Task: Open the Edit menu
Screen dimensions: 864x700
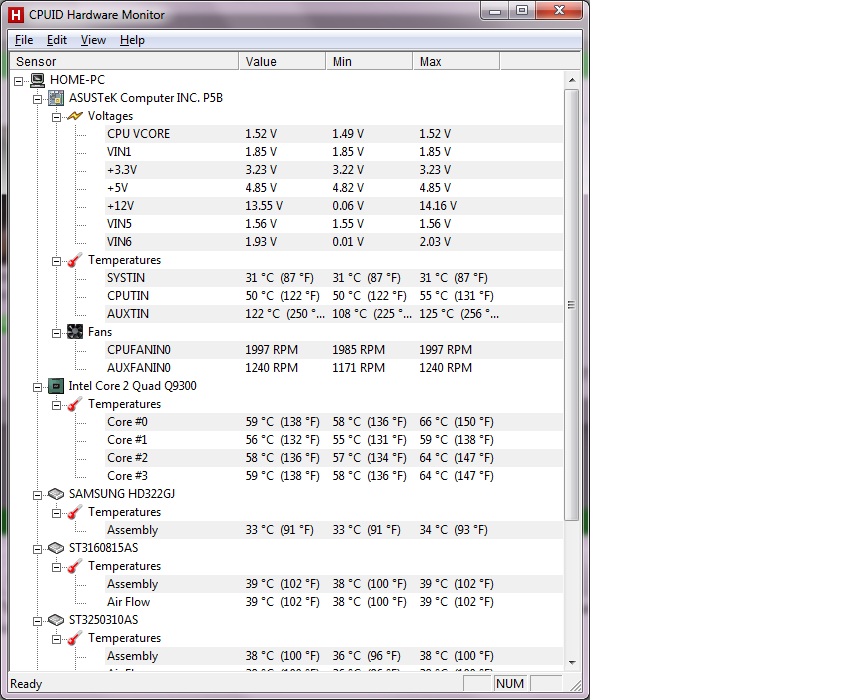Action: point(57,40)
